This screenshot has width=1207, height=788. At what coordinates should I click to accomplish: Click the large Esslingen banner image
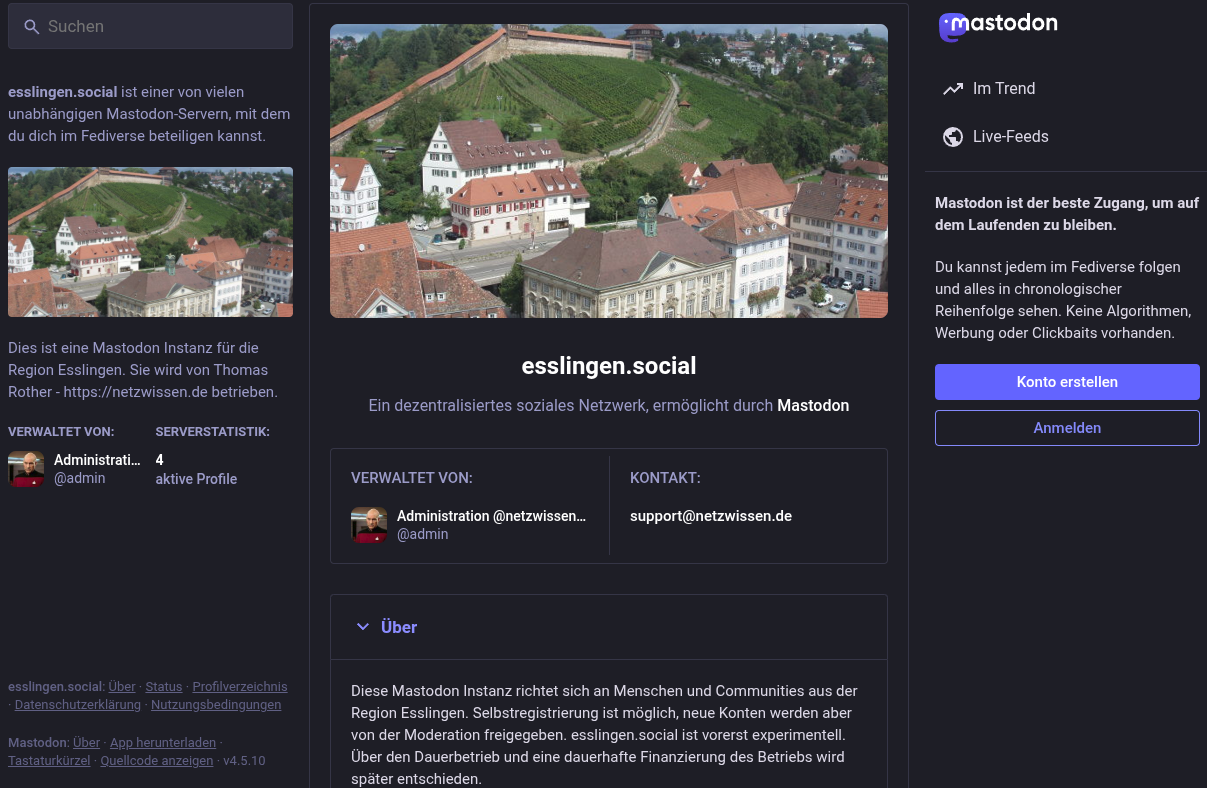pyautogui.click(x=609, y=171)
